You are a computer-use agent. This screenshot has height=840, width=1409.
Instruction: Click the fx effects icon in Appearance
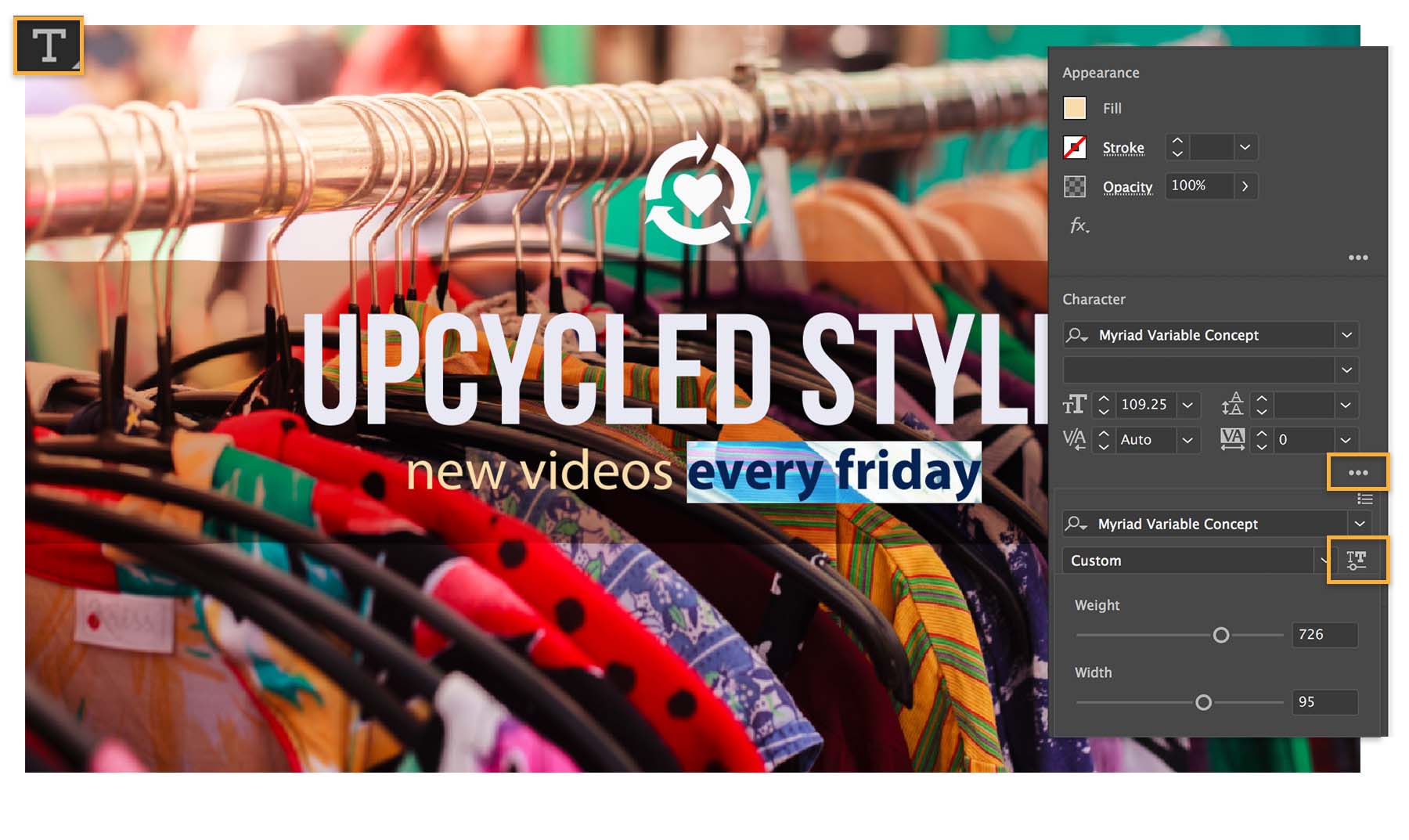1078,225
